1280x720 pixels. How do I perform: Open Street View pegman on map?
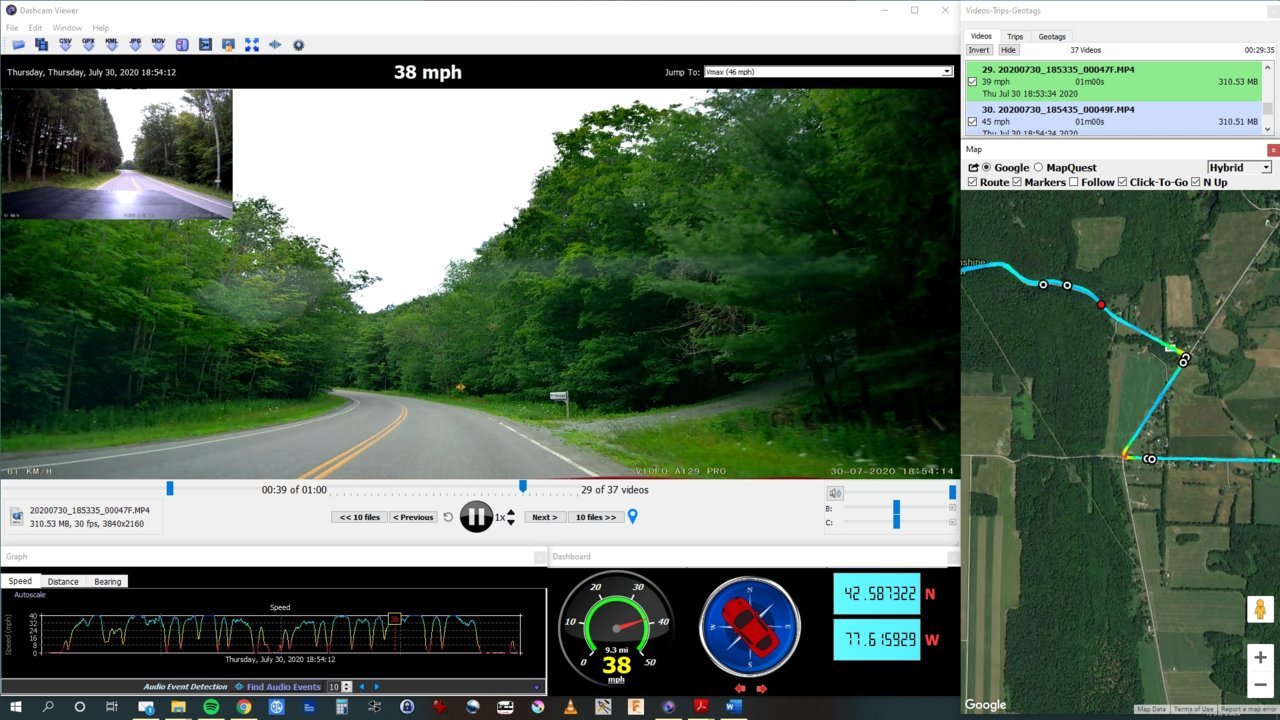(x=1259, y=610)
